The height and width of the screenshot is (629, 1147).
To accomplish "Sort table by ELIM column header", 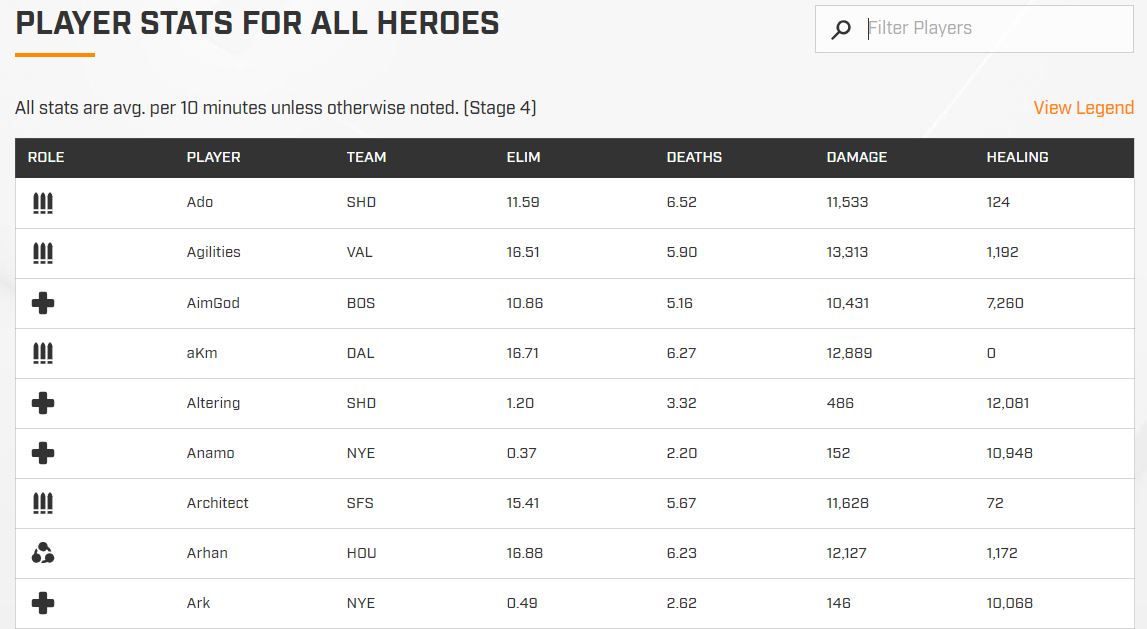I will (523, 157).
